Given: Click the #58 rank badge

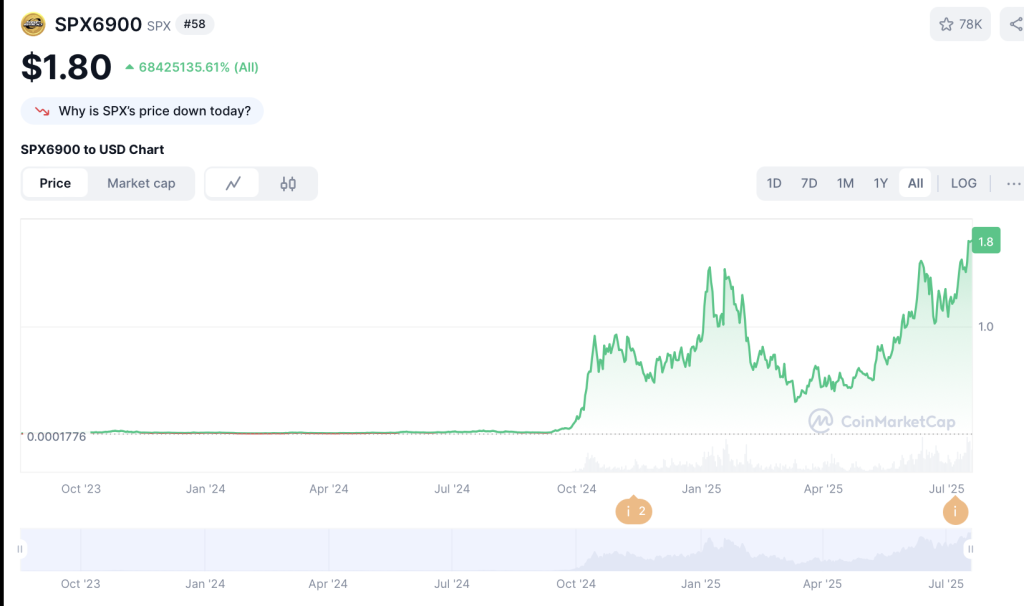Looking at the screenshot, I should 195,24.
